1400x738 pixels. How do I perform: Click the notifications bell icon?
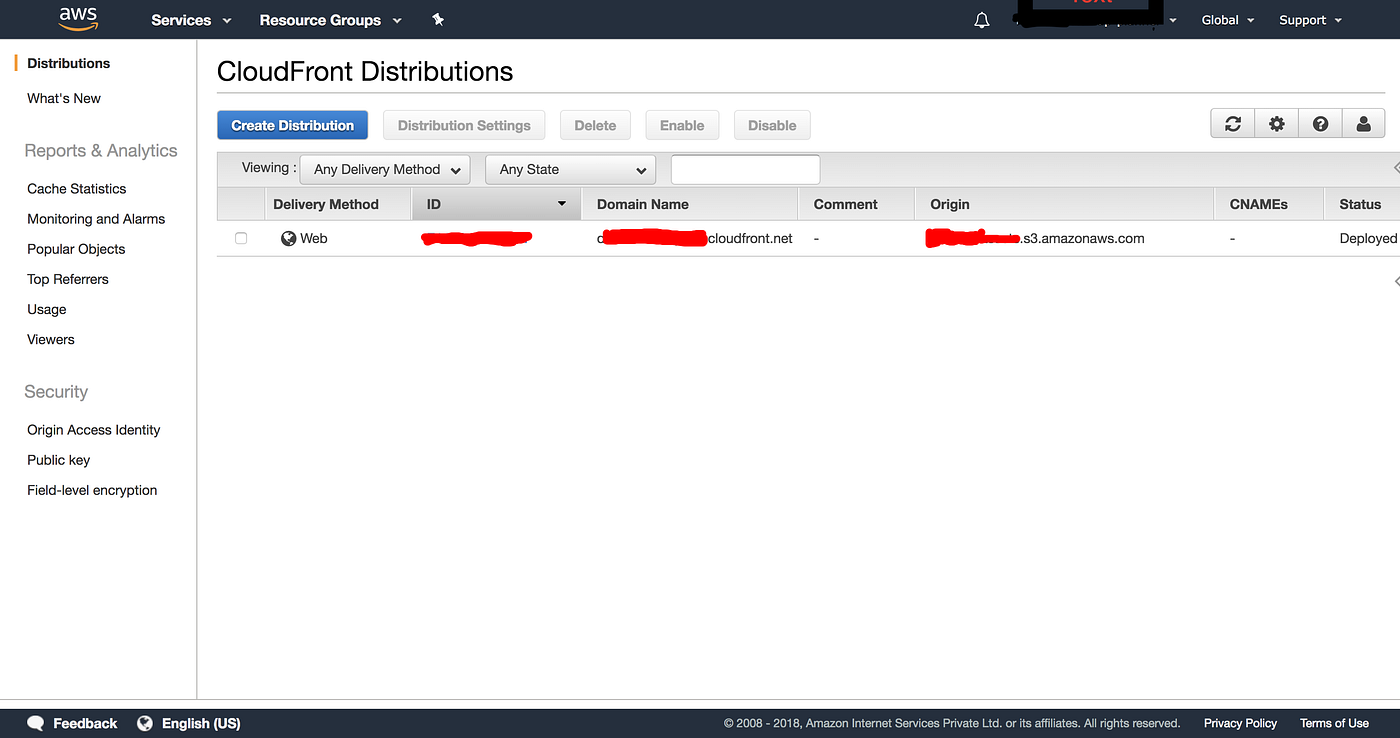(981, 19)
